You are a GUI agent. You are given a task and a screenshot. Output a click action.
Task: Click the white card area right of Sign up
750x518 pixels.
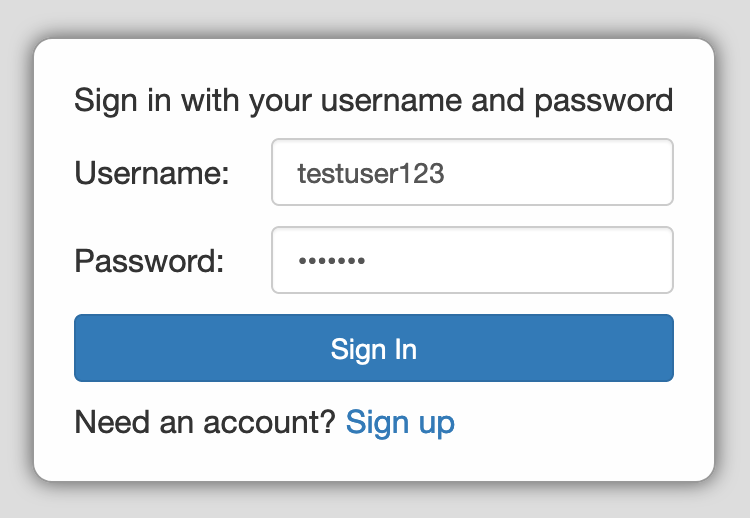(x=580, y=423)
